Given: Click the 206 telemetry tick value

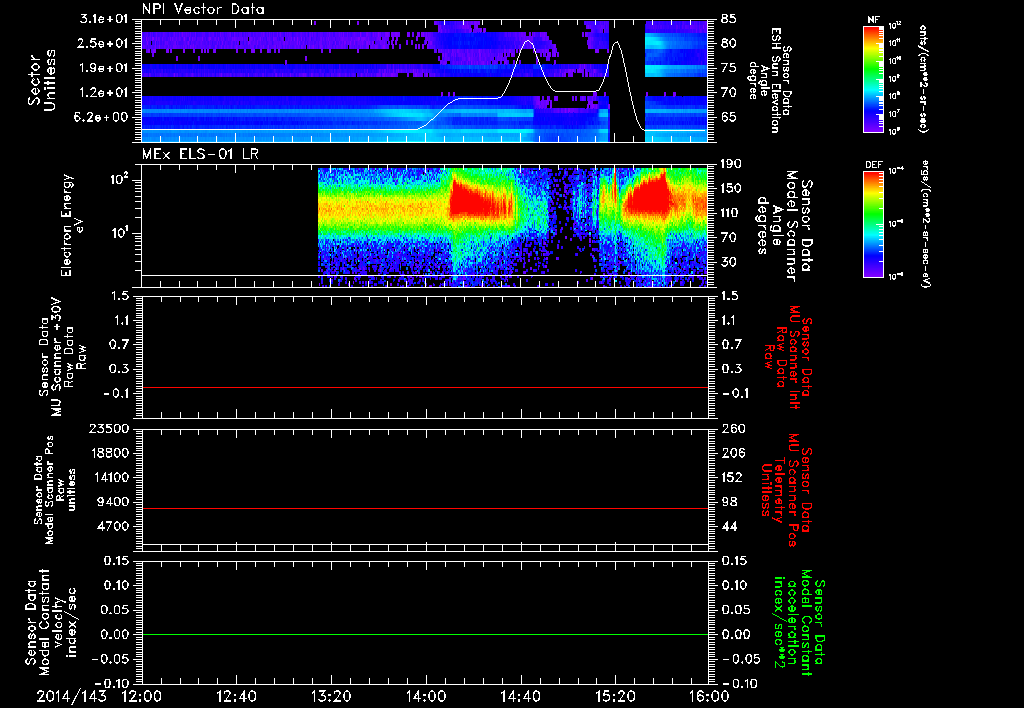Looking at the screenshot, I should coord(732,453).
